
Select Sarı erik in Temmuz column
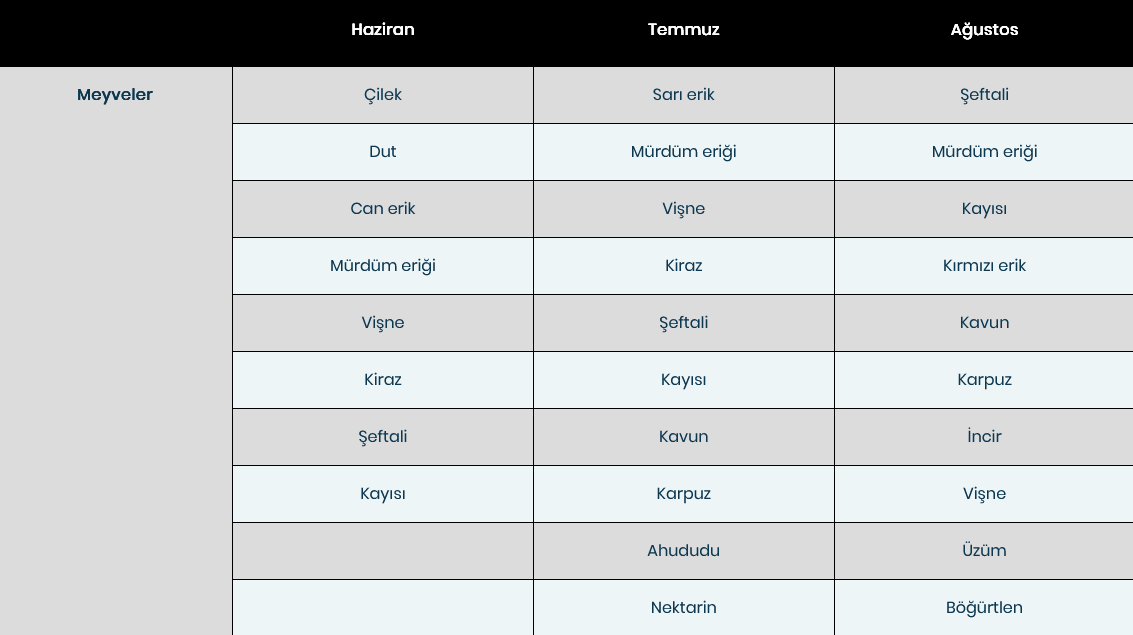point(684,95)
